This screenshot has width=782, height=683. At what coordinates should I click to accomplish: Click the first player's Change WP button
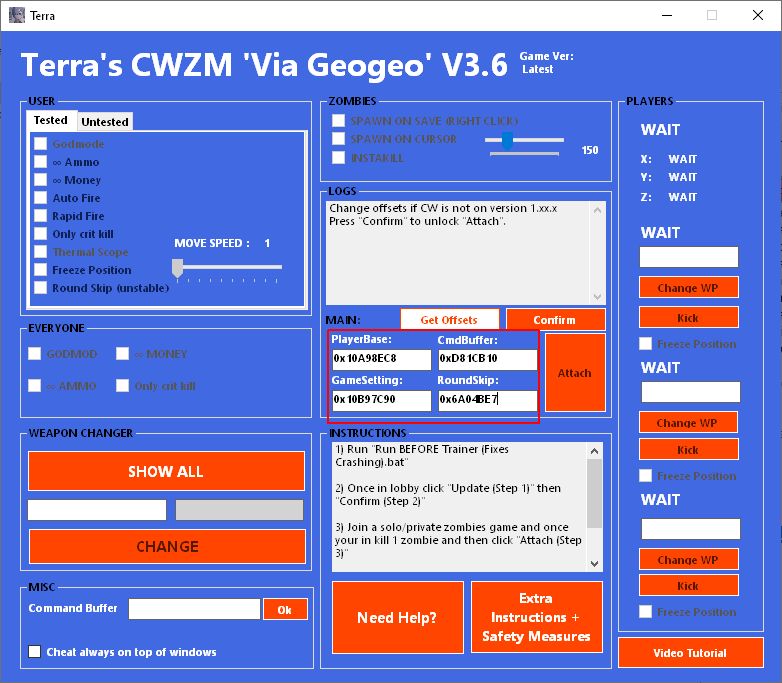pos(688,287)
